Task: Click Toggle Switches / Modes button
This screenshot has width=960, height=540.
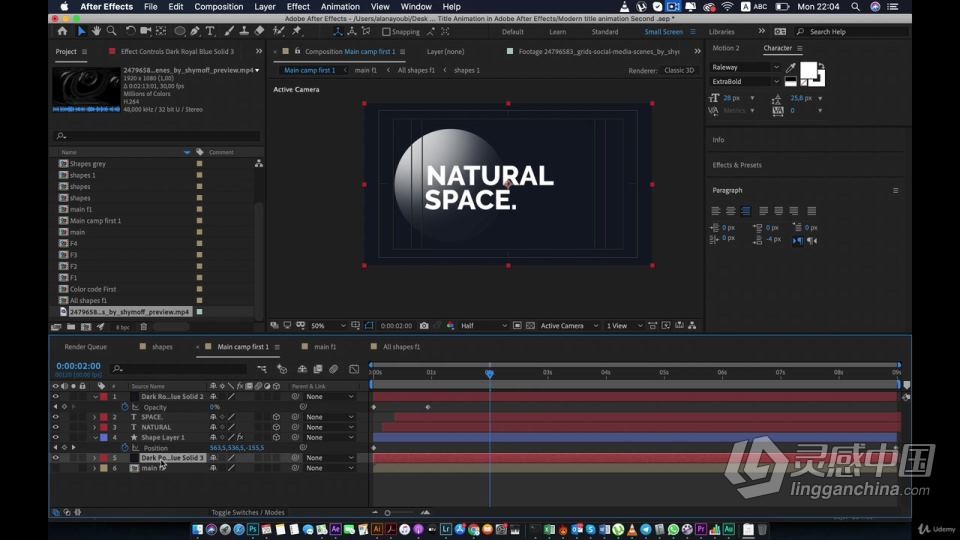Action: point(248,512)
